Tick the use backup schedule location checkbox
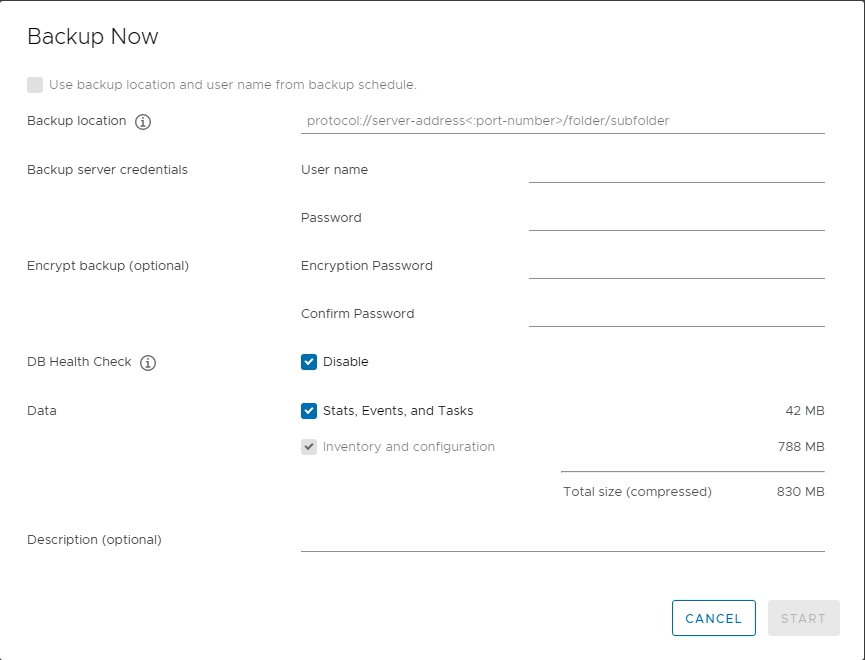Image resolution: width=865 pixels, height=660 pixels. 35,85
